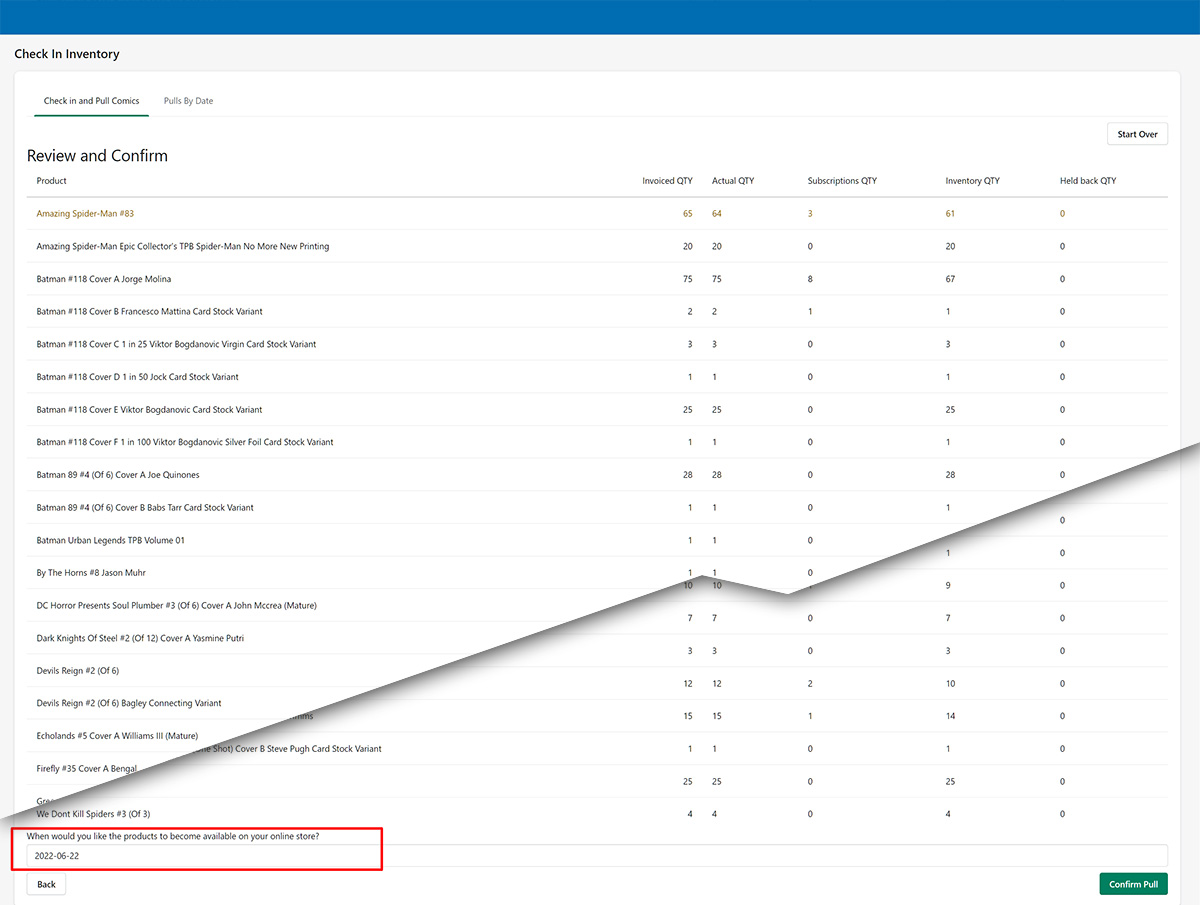
Task: Select Echolands #5 Cover A Williams III
Action: [117, 736]
